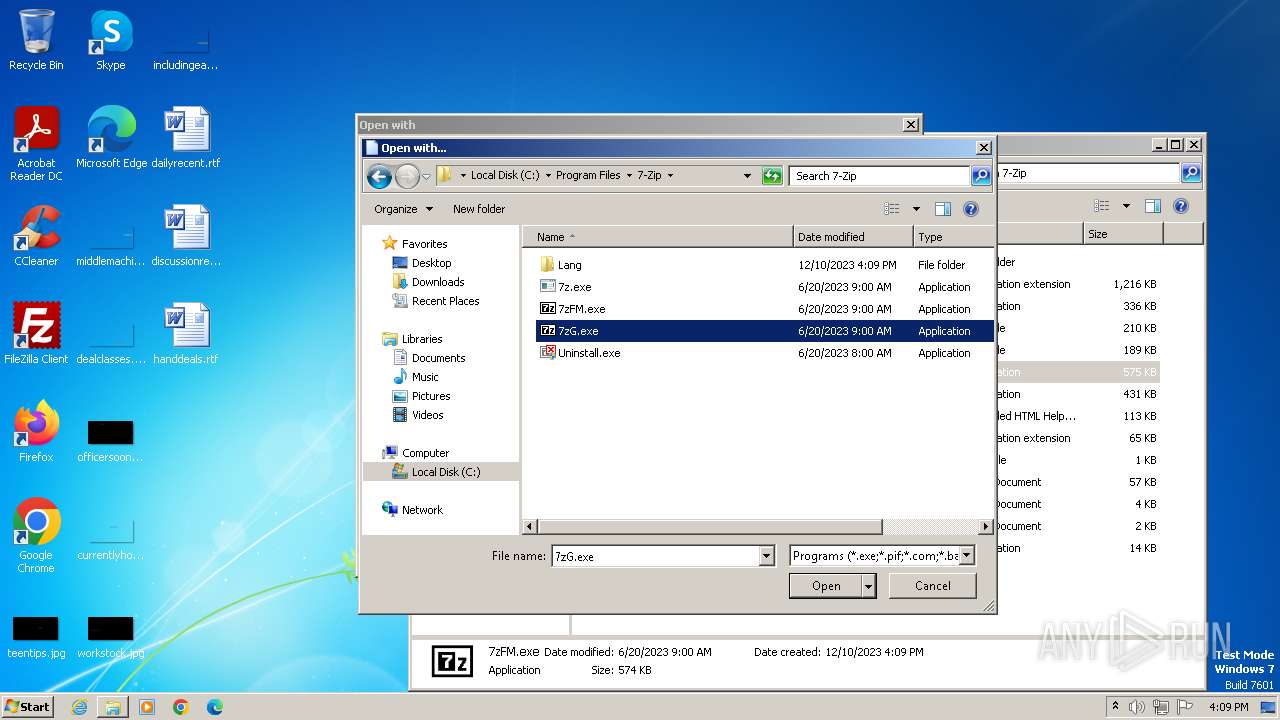Toggle the preview pane button in dialog
This screenshot has height=720, width=1280.
coord(942,209)
